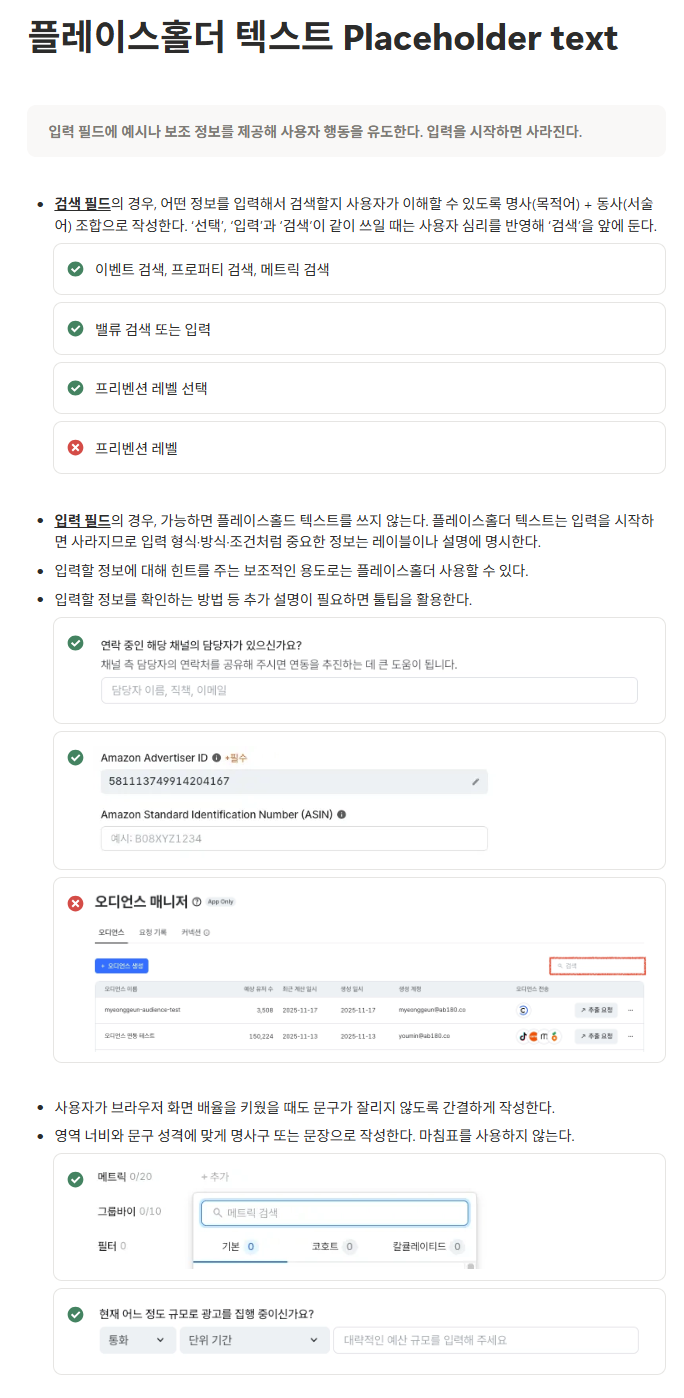This screenshot has height=1398, width=684.
Task: Click green check icon beside 밸류 검색 또는 입력
Action: (75, 329)
